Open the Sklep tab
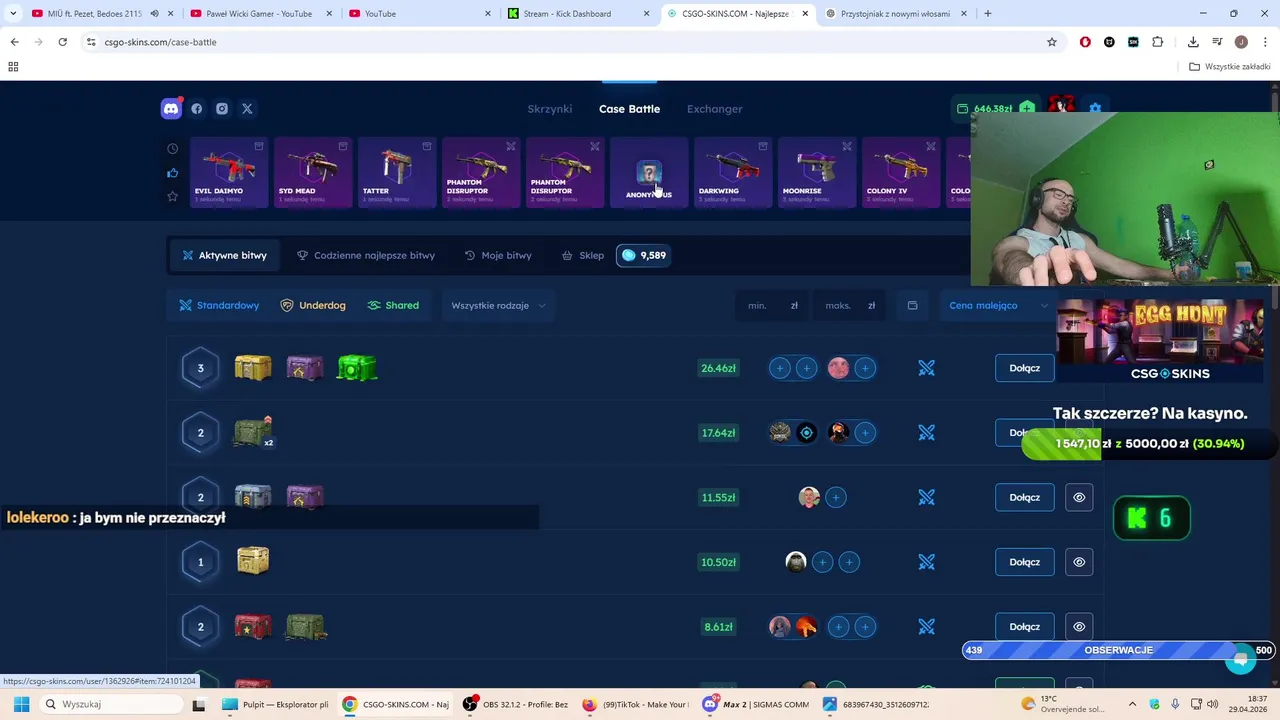 point(583,255)
